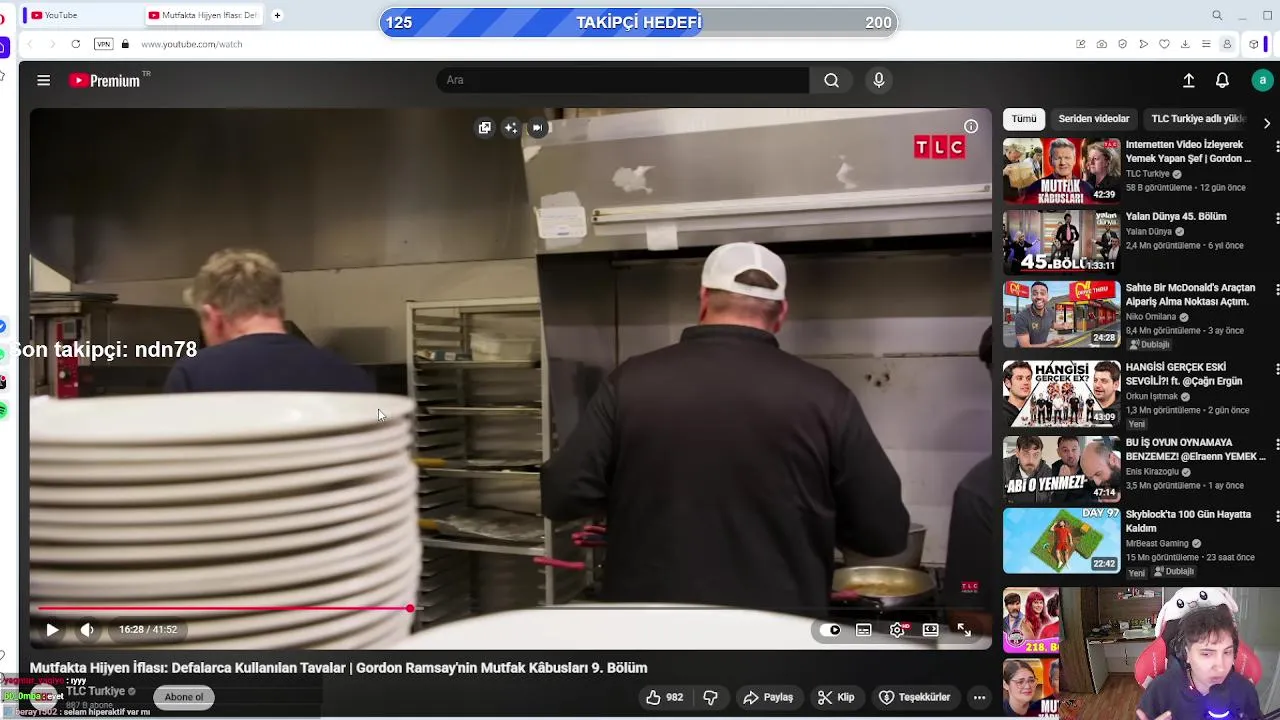The height and width of the screenshot is (720, 1280).
Task: Switch to Mutfakta Hijyen İflası browser tab
Action: coord(202,15)
